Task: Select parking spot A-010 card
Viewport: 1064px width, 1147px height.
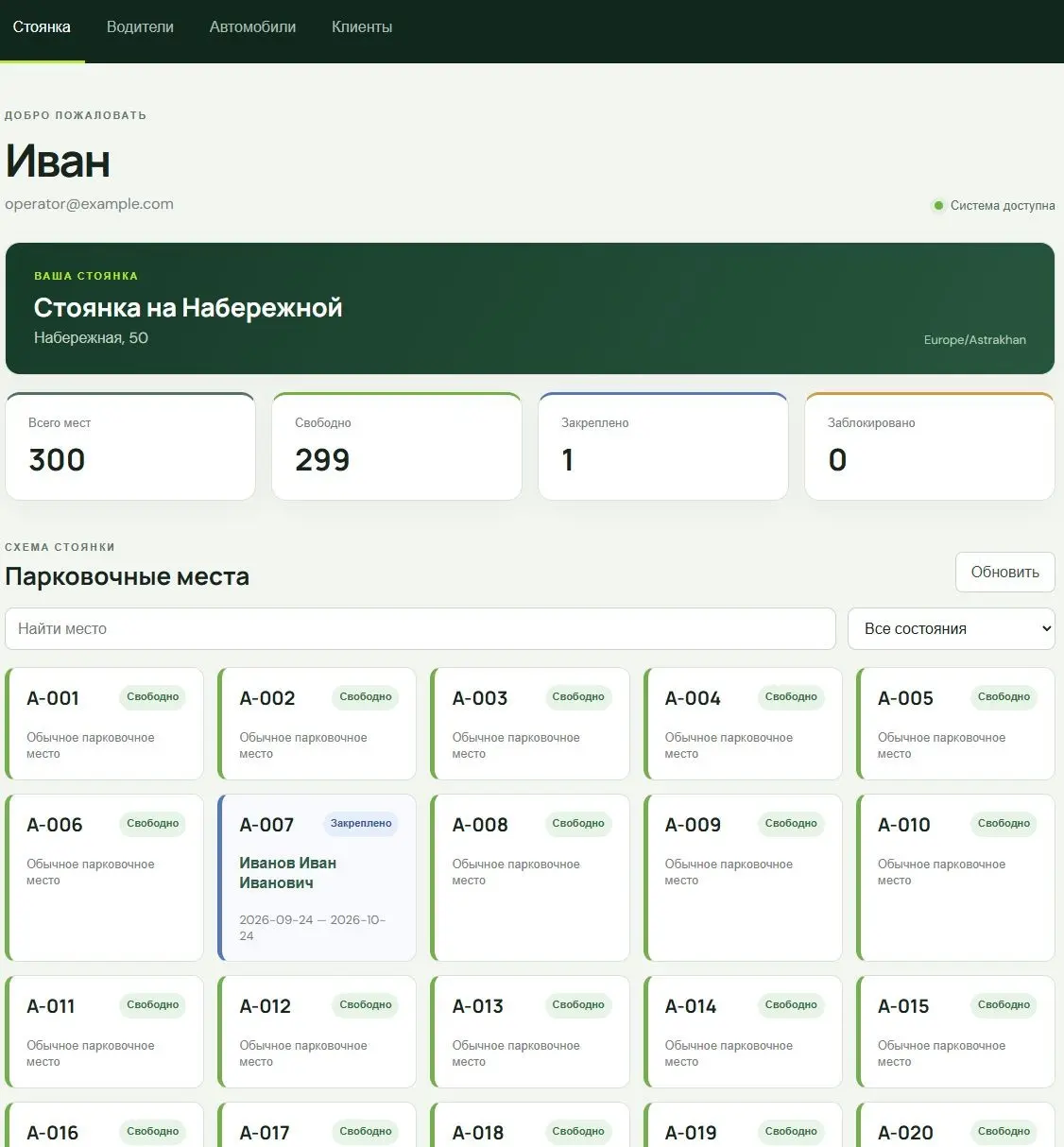Action: (955, 878)
